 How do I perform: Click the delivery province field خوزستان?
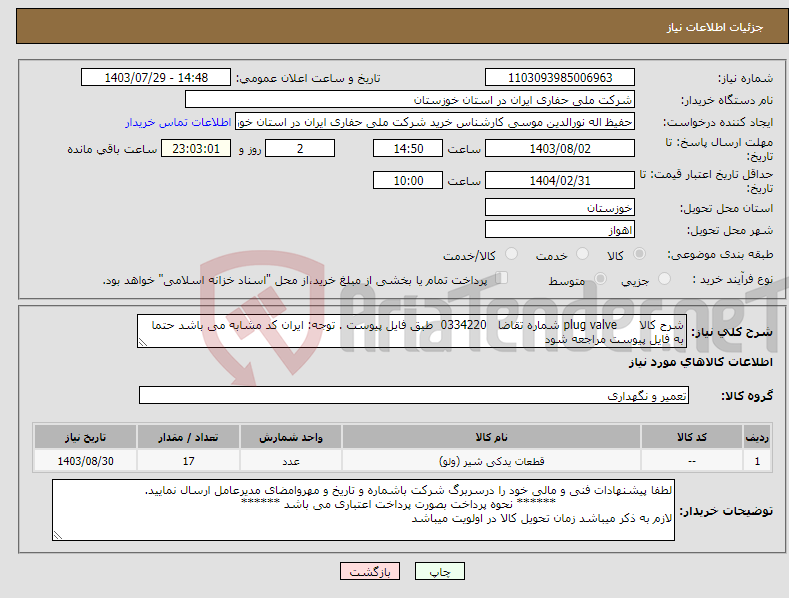coord(560,207)
